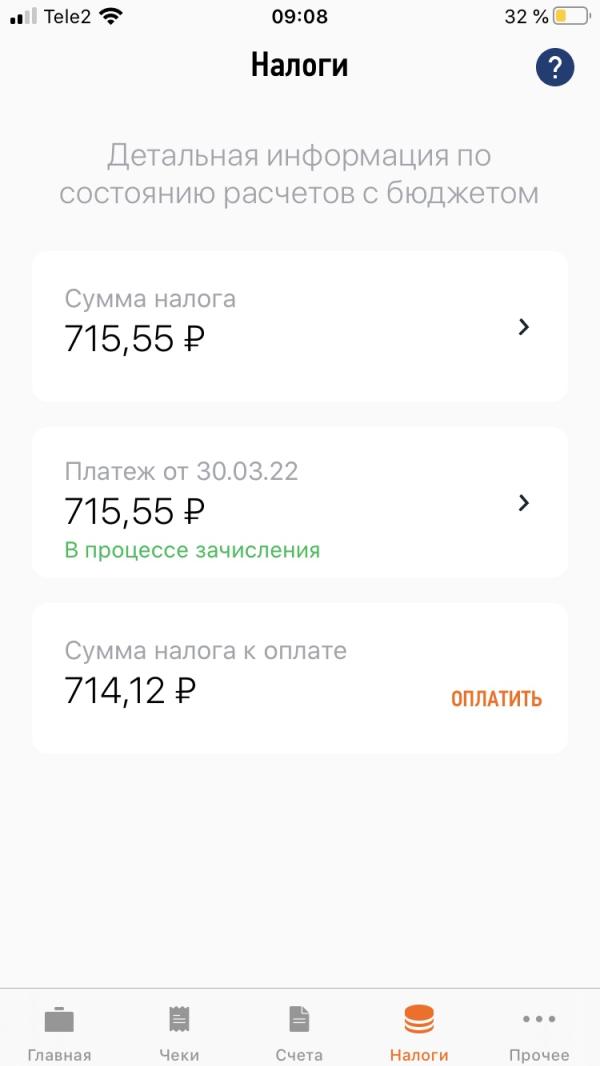
Task: Tap the Сумма налога к оплате card
Action: tap(300, 678)
